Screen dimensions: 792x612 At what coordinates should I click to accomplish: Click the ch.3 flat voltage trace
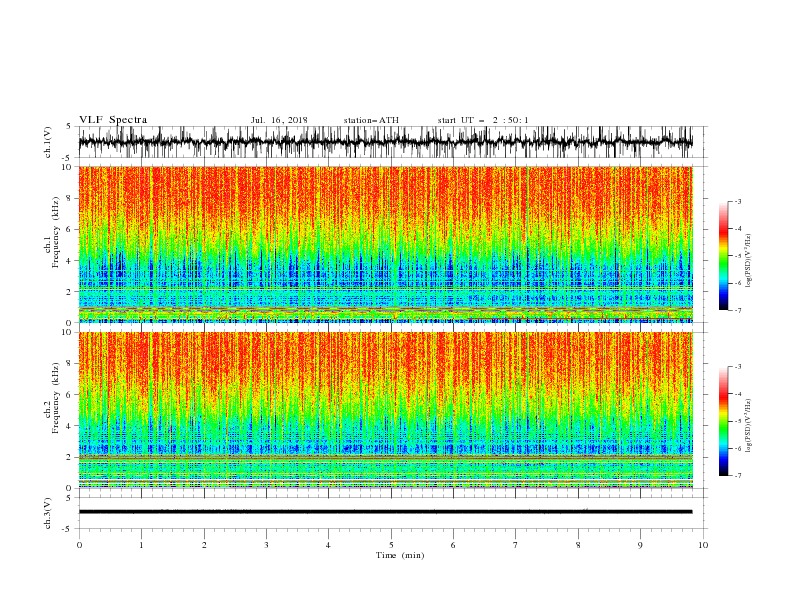(x=385, y=512)
